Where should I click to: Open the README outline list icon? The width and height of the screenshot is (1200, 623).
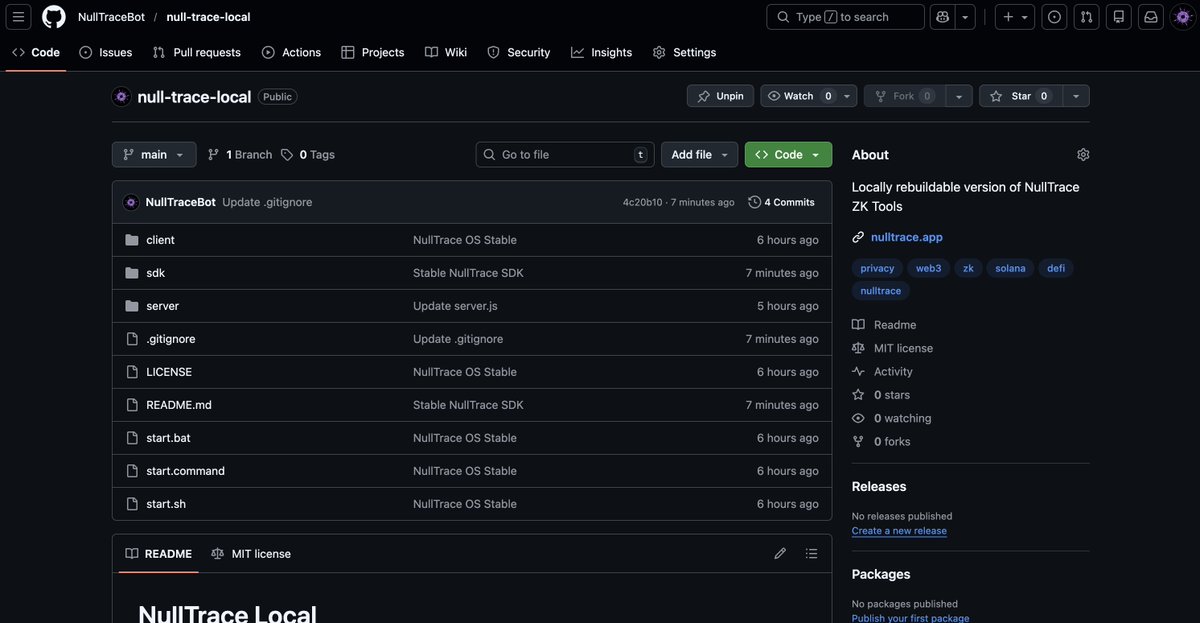click(811, 554)
